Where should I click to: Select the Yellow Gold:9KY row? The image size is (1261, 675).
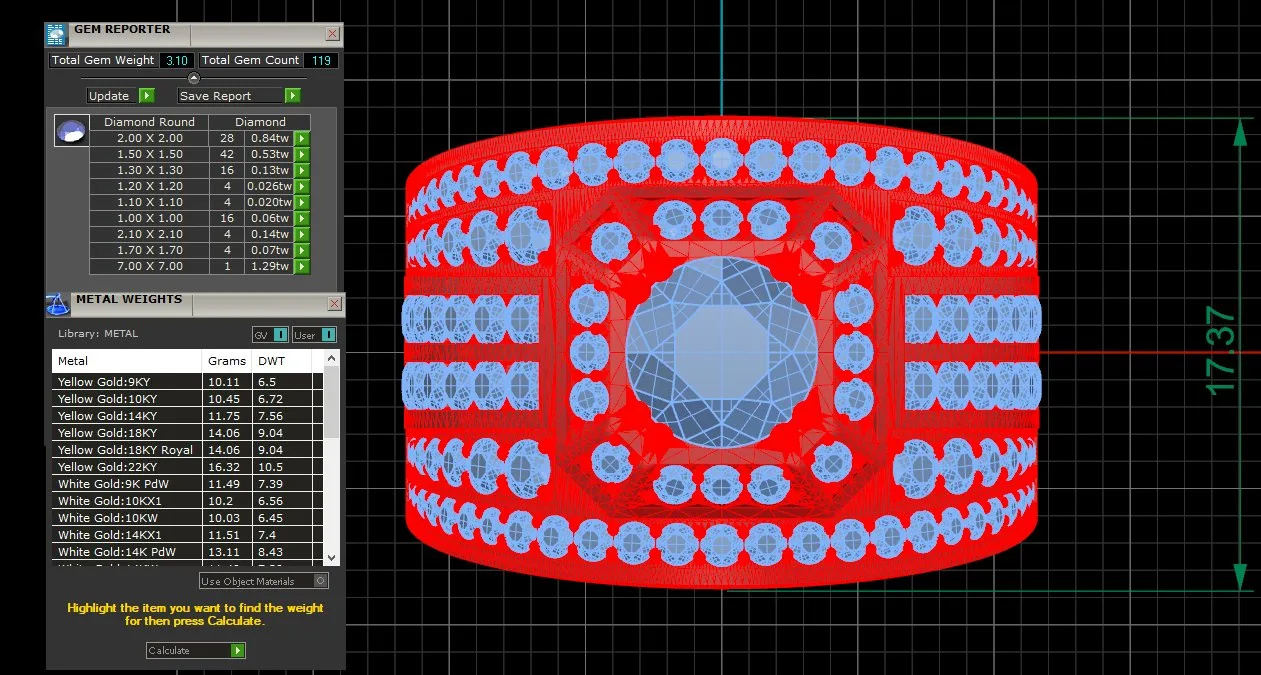pos(187,382)
